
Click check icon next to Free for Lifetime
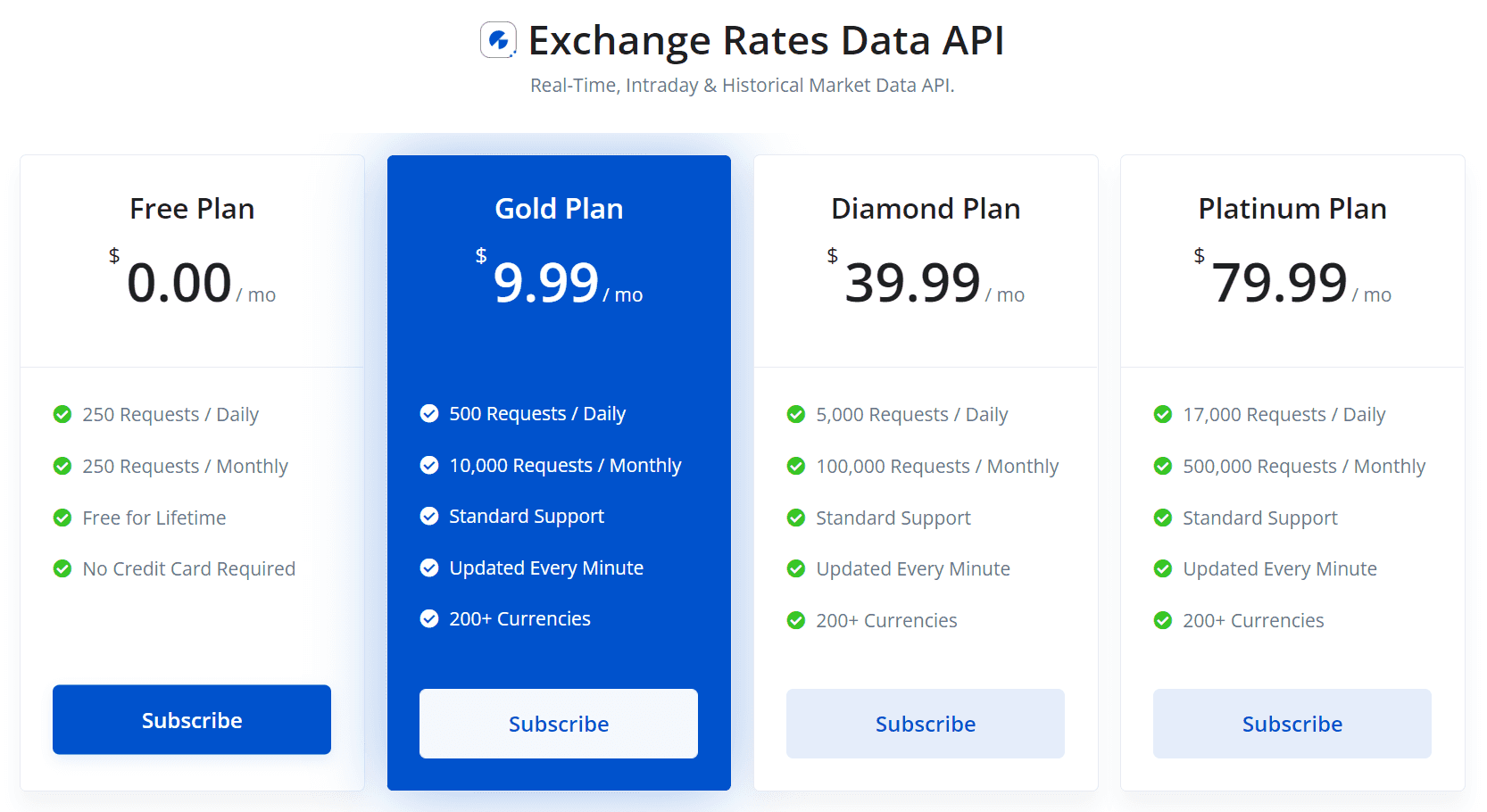tap(62, 518)
